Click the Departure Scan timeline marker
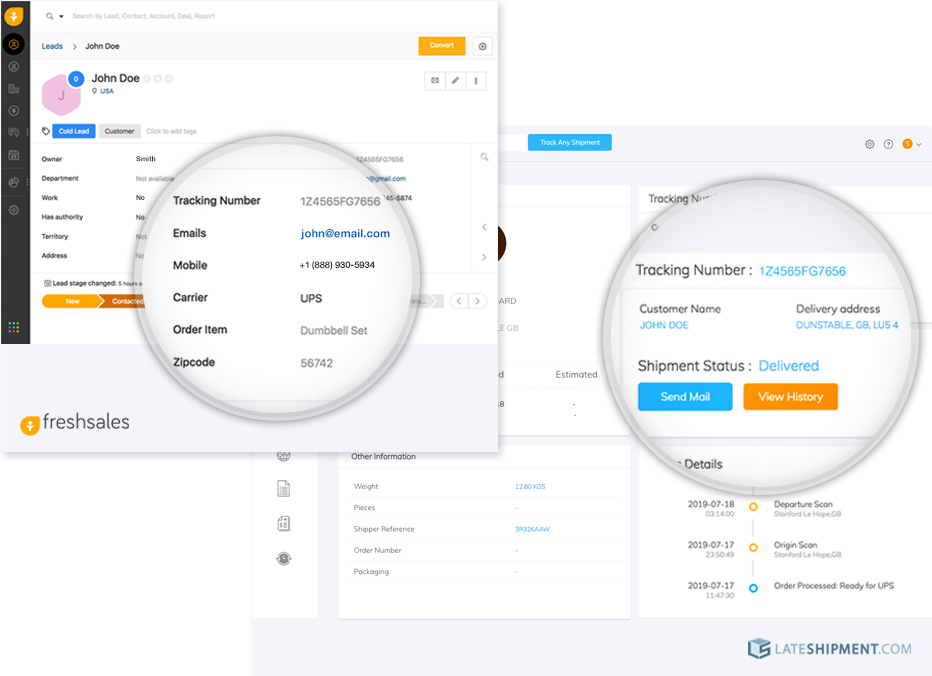Screen dimensions: 932x676 coord(753,507)
